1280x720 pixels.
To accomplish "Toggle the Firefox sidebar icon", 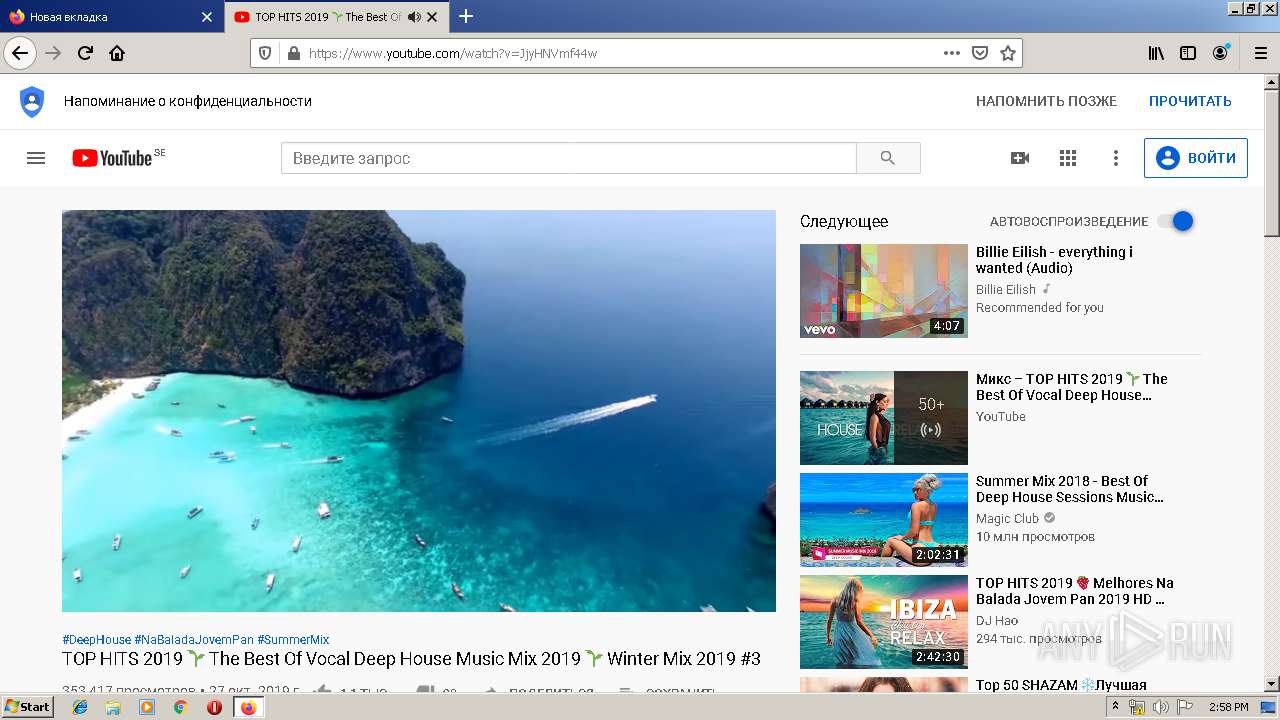I will point(1188,53).
